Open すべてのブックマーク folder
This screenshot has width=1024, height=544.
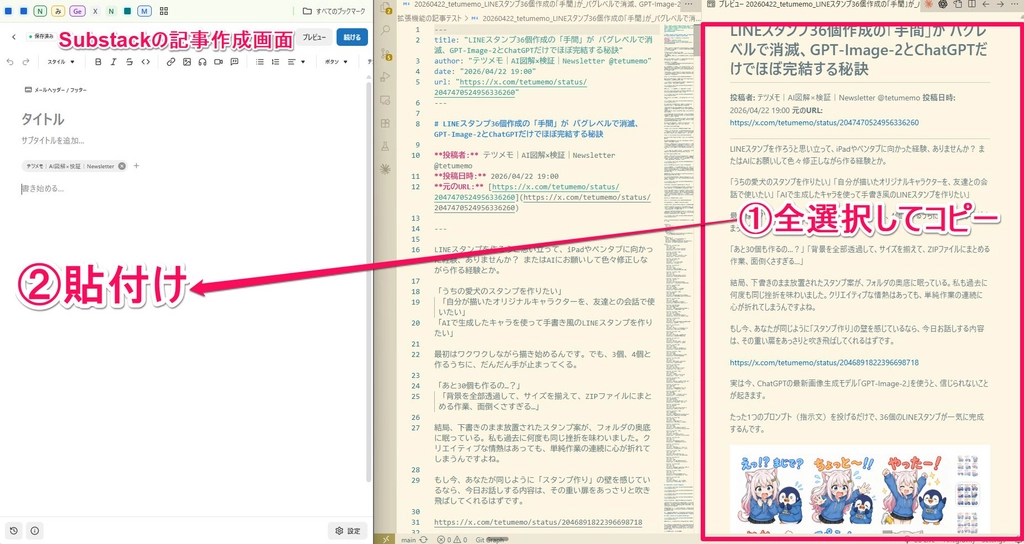click(334, 11)
